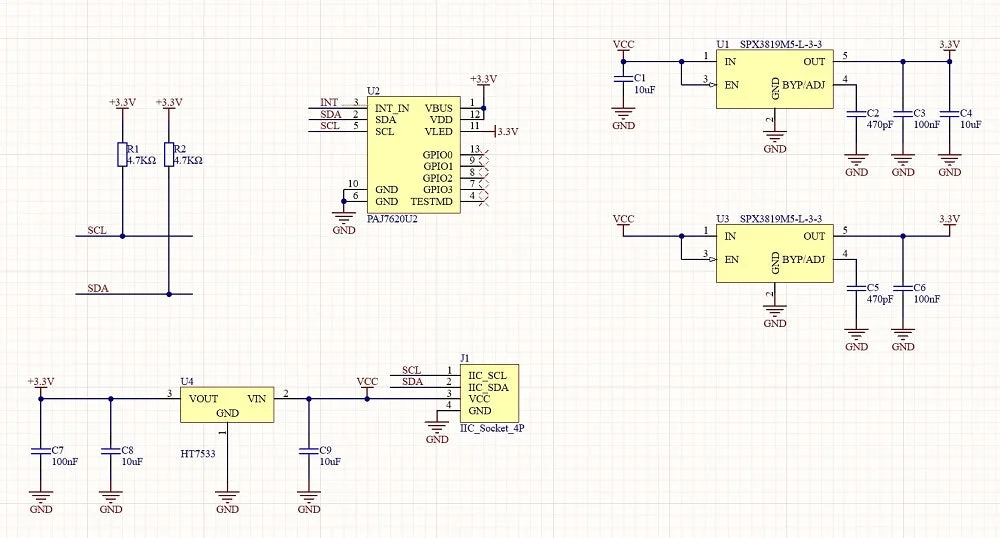The width and height of the screenshot is (1000, 538).
Task: Click capacitor C1 symbol near U1
Action: [623, 79]
